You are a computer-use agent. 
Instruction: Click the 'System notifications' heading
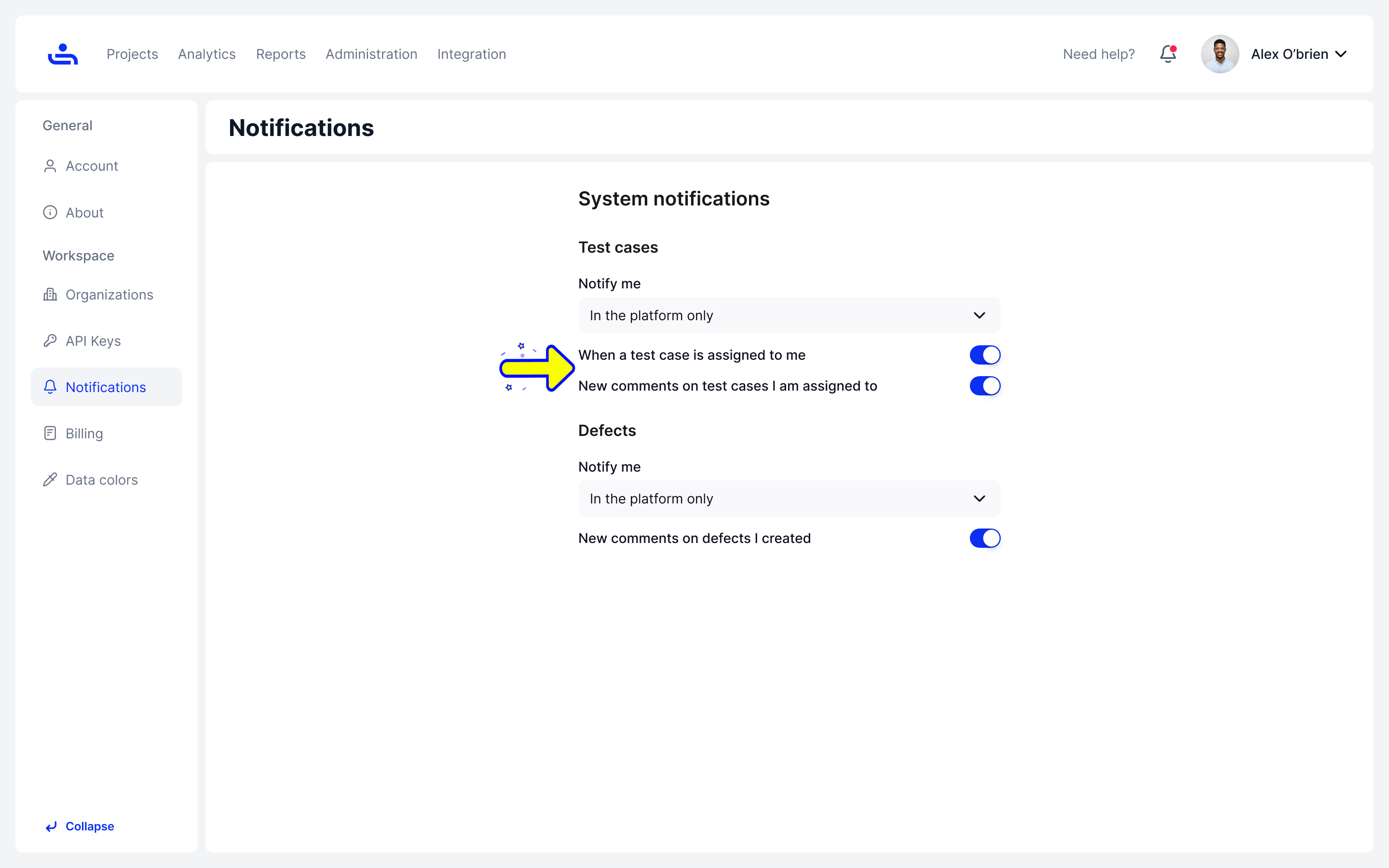point(674,199)
